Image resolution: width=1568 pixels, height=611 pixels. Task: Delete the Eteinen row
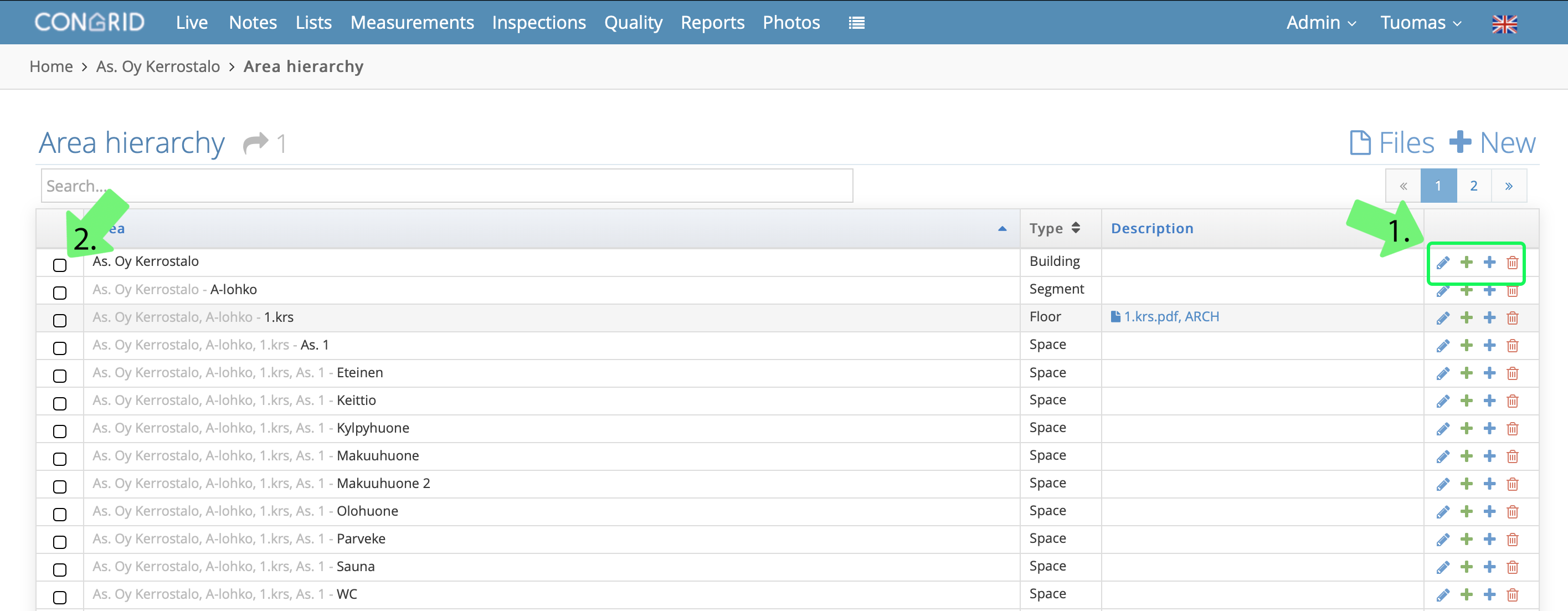[1513, 373]
